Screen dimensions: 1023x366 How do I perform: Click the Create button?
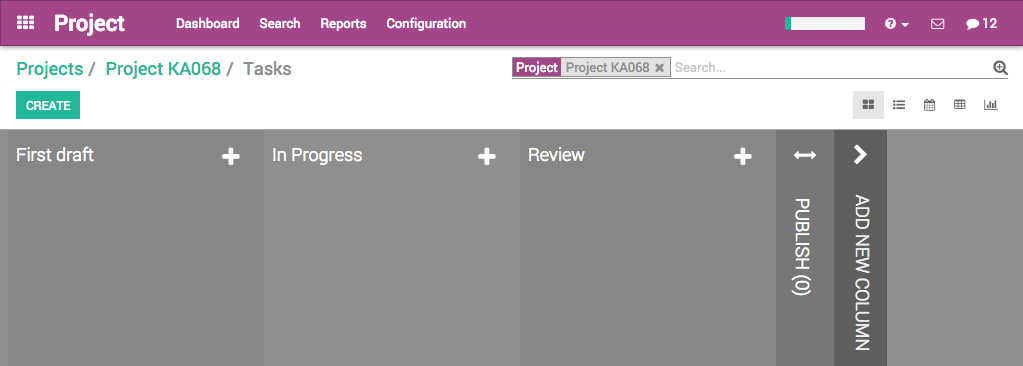point(48,105)
